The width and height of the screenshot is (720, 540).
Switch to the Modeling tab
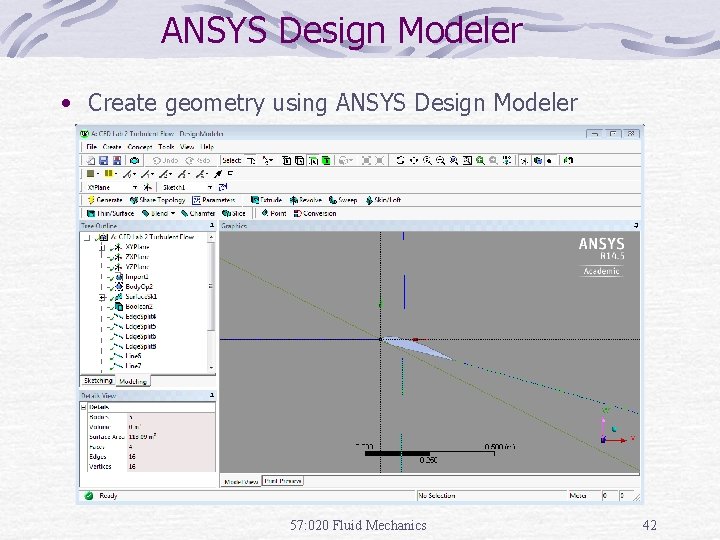(133, 381)
